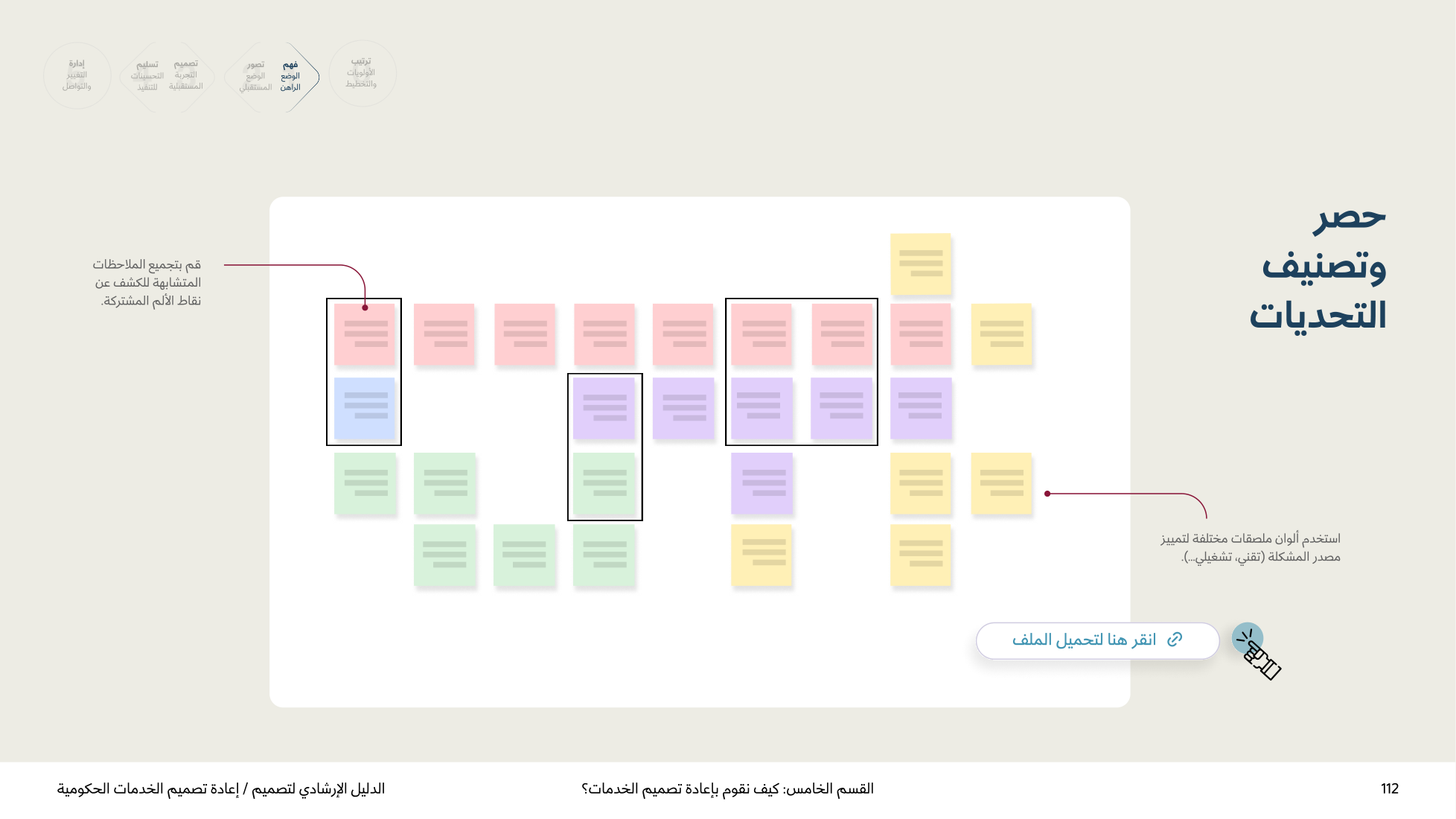This screenshot has width=1456, height=819.
Task: Click footer text 'القسم الخامس: كيف نقوم بإعادة تصميم الخدمات؟'
Action: (727, 788)
